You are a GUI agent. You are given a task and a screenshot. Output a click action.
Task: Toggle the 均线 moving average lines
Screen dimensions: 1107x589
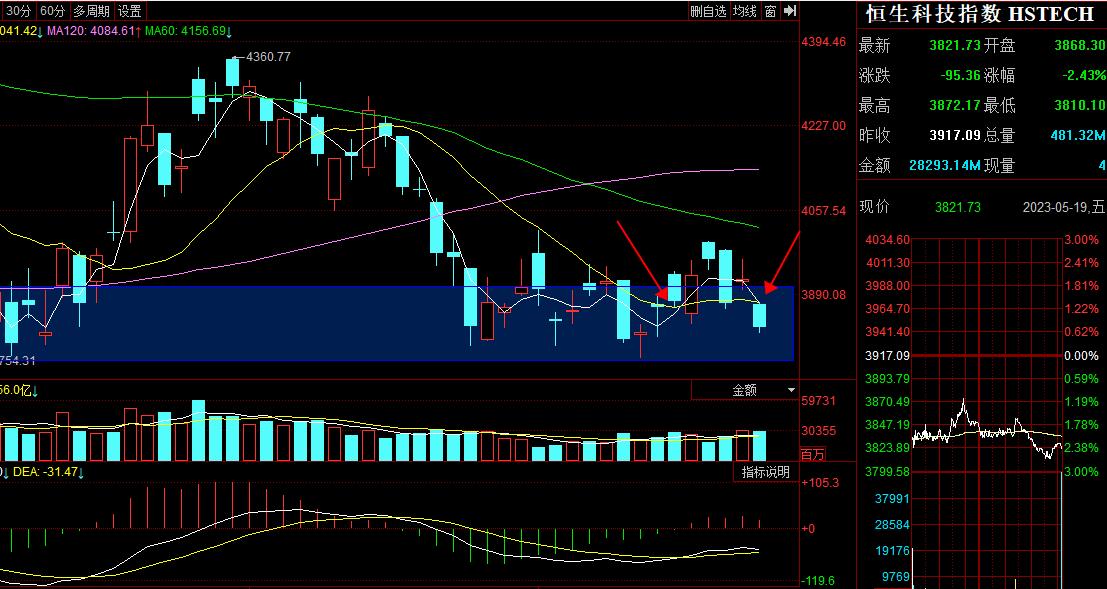(x=744, y=11)
